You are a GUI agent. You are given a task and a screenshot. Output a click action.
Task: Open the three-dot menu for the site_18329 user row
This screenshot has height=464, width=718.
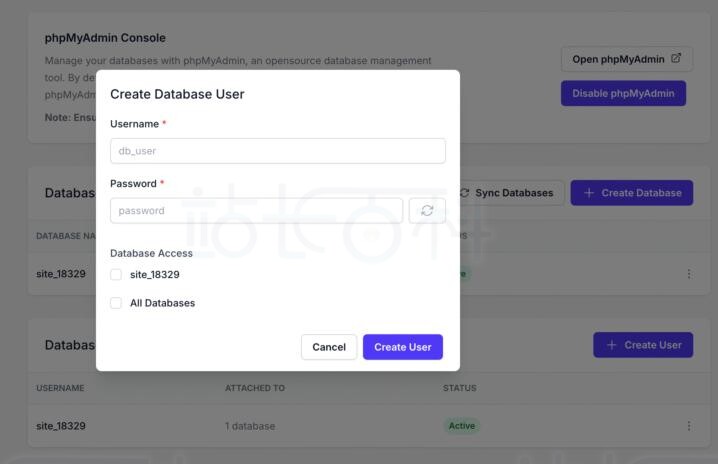[688, 426]
